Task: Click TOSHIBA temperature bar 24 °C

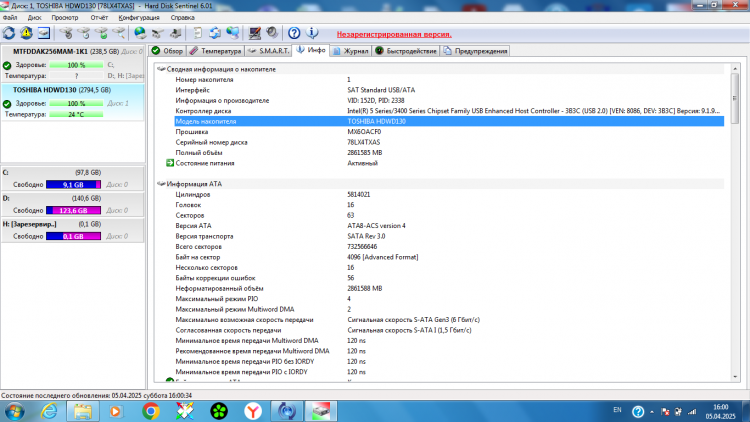Action: pos(76,114)
